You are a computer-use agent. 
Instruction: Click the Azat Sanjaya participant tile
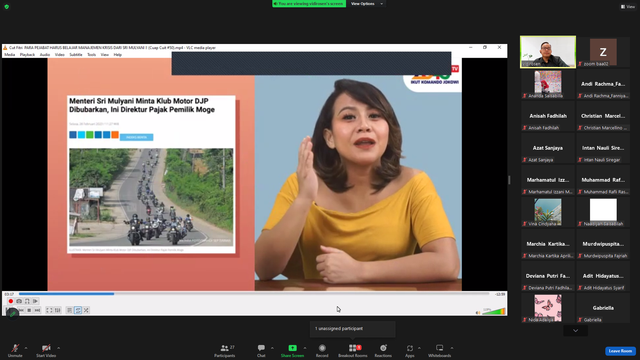[x=548, y=148]
